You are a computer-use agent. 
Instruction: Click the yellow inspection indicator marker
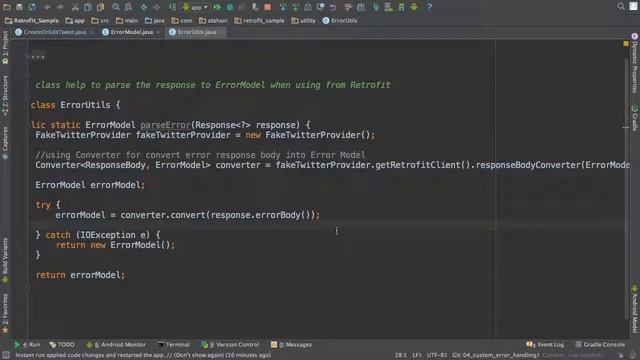(x=626, y=43)
